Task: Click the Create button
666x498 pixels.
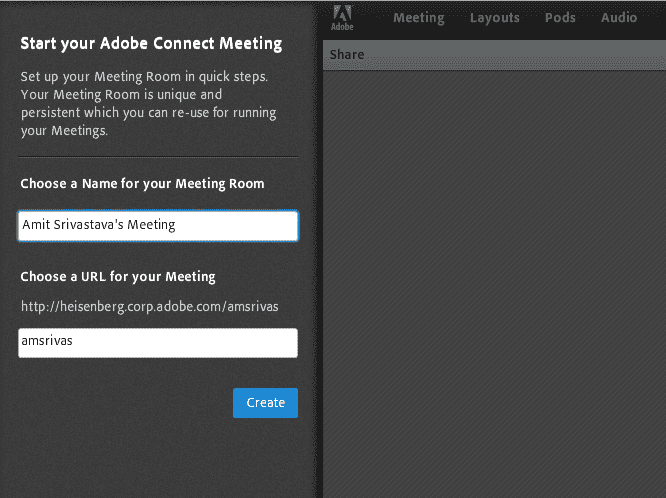Action: tap(265, 403)
